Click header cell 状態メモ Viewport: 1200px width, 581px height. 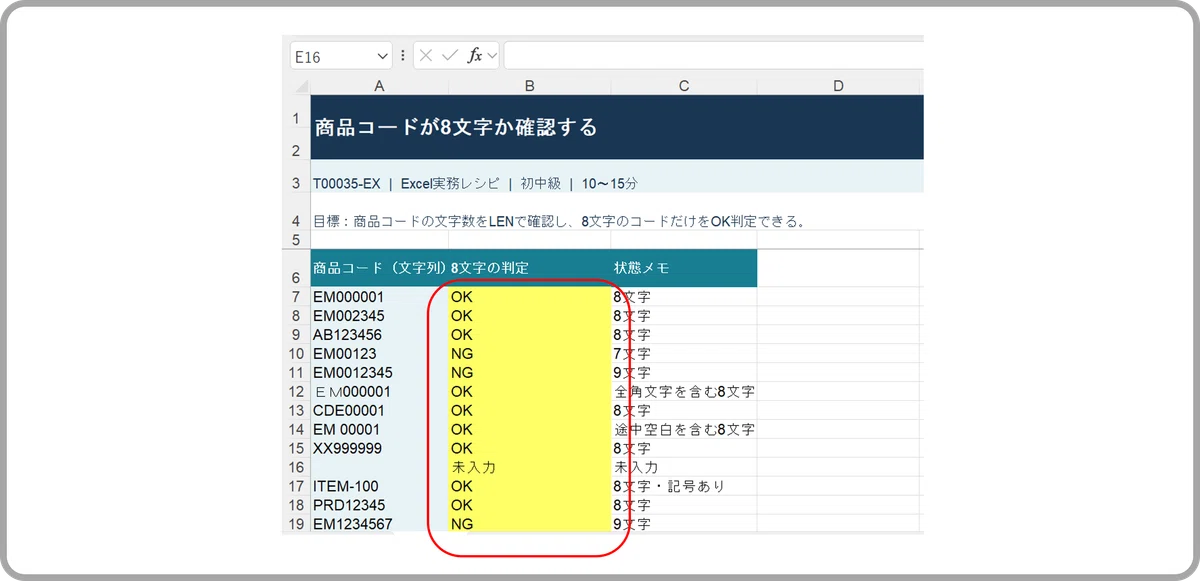684,268
